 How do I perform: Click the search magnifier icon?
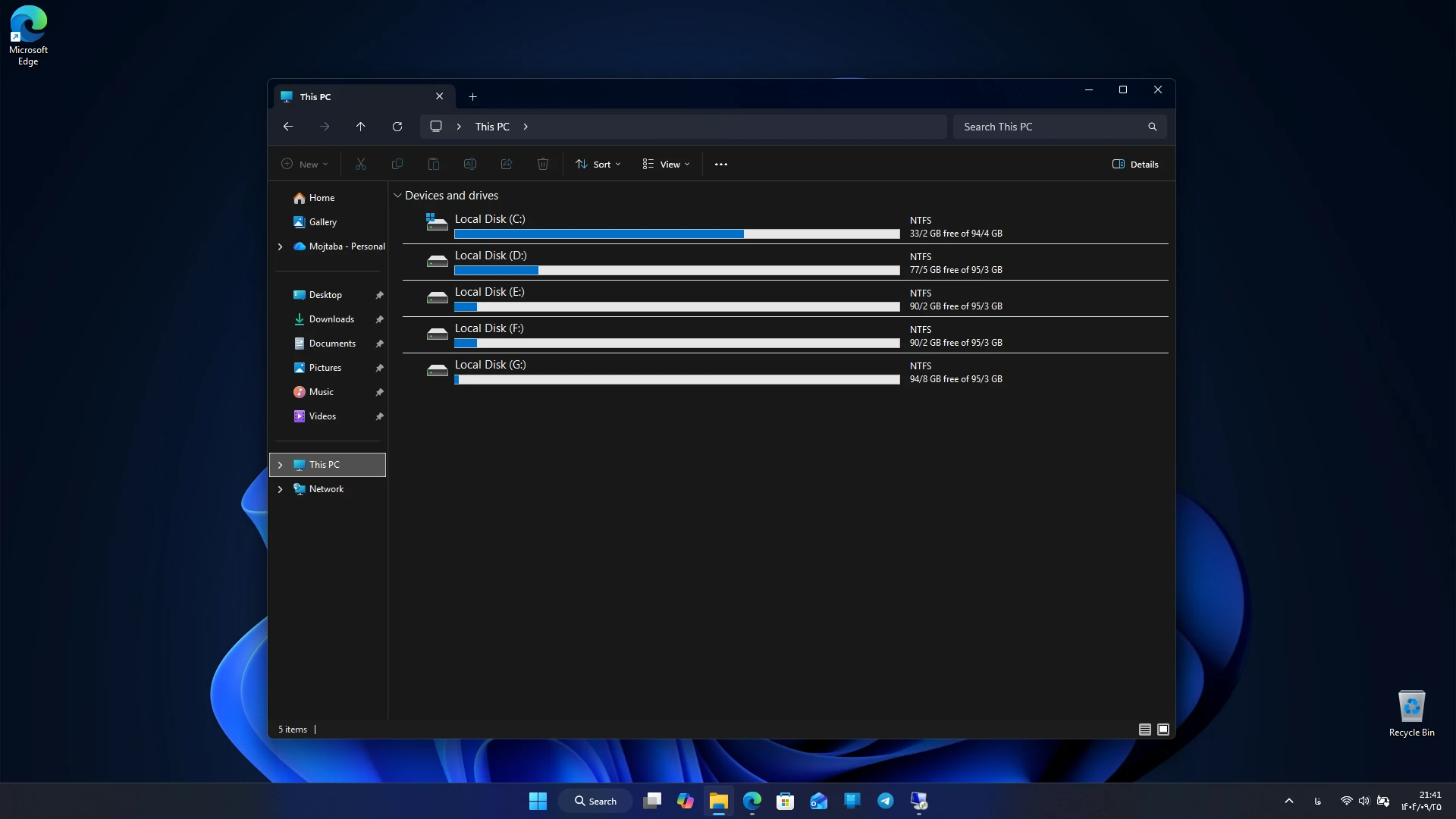(1152, 127)
